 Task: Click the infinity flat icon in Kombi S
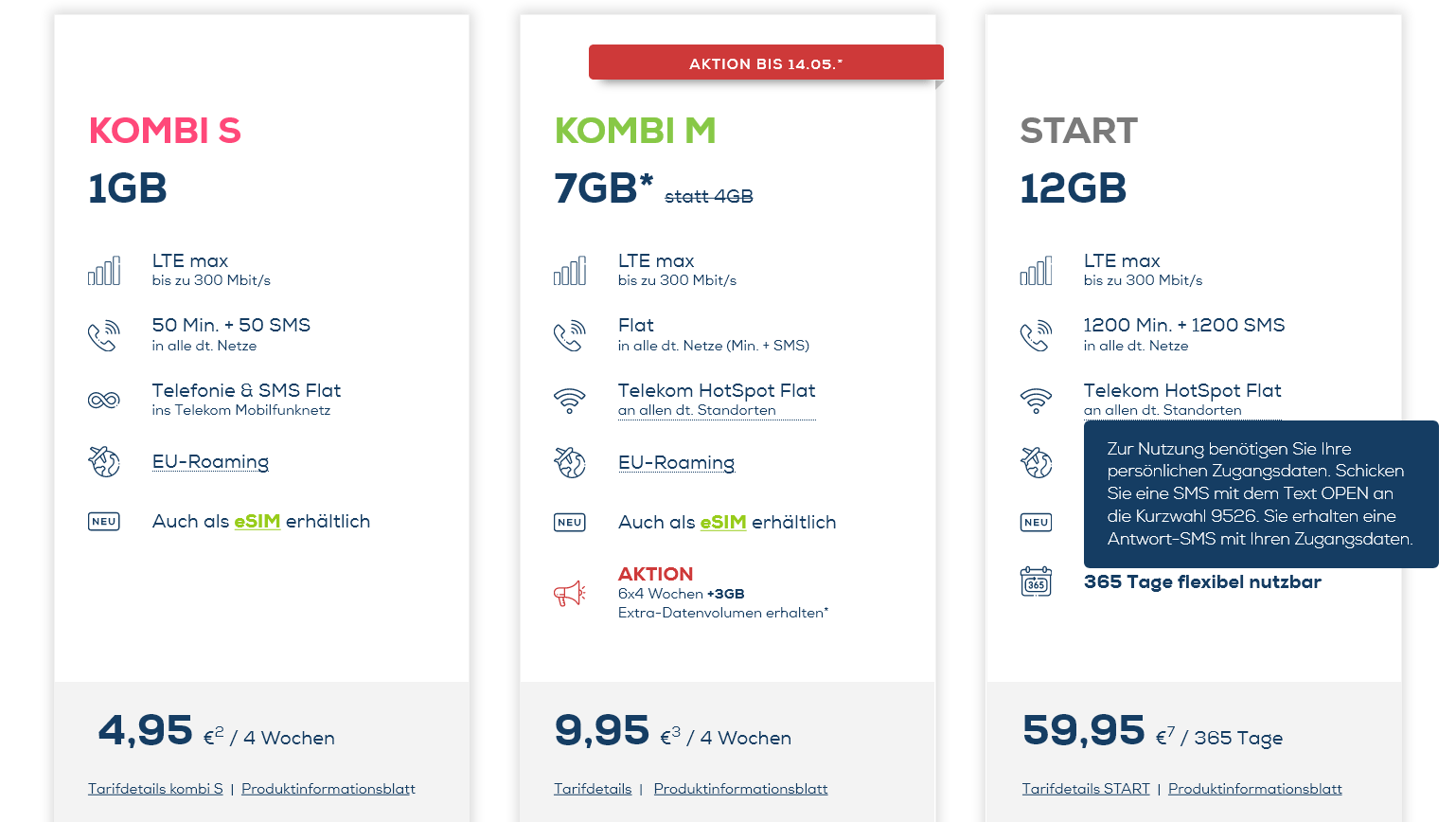[x=104, y=400]
